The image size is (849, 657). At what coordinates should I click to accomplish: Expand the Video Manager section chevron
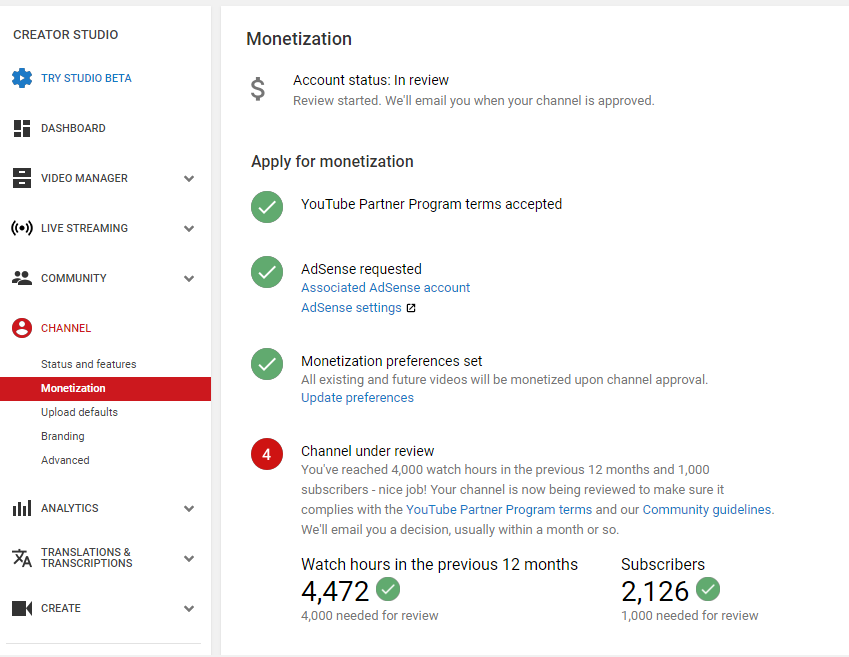pos(189,178)
